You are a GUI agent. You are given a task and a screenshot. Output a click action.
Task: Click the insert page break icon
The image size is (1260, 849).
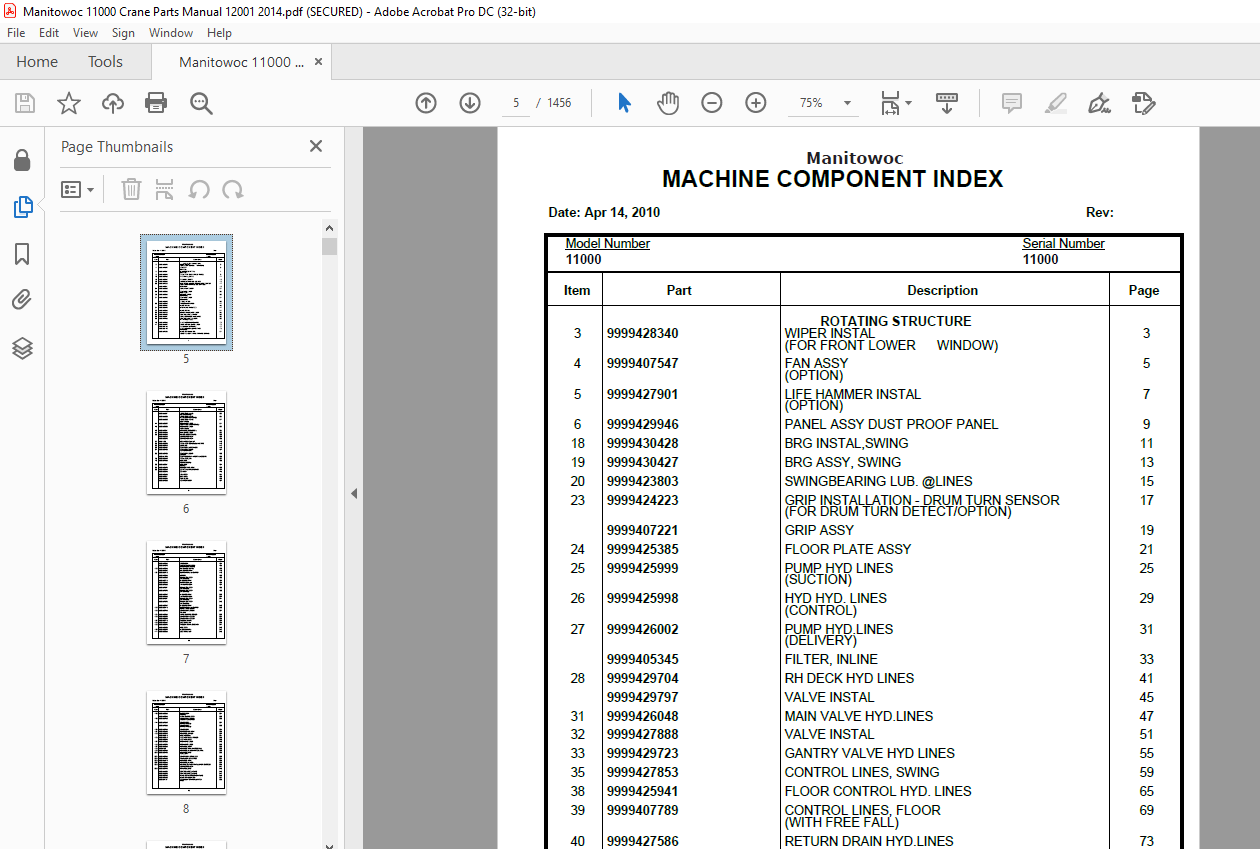165,189
